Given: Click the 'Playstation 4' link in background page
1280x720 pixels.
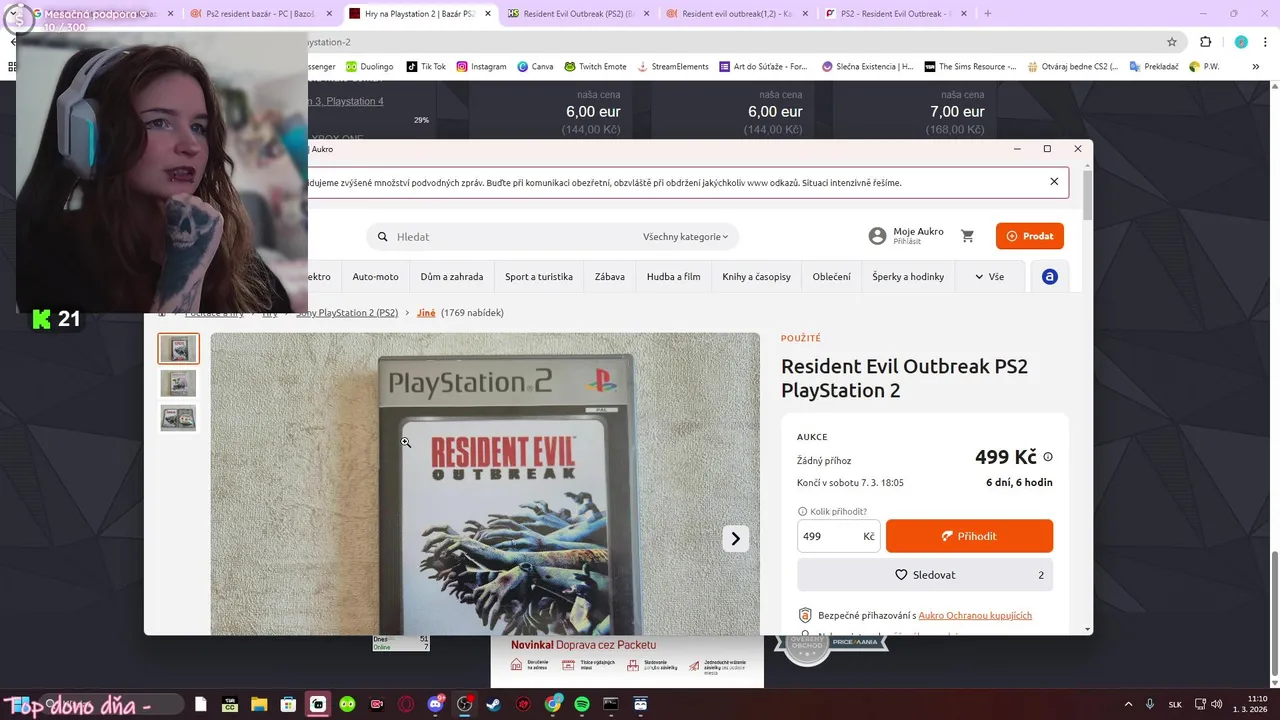Looking at the screenshot, I should click(355, 101).
